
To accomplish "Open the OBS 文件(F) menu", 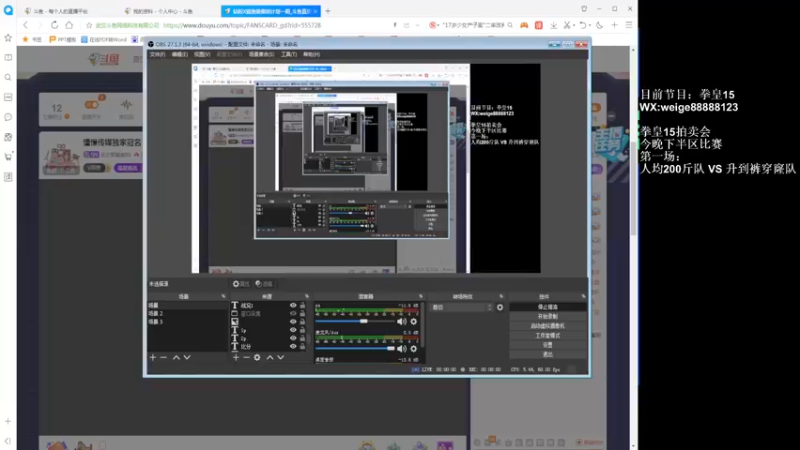I will pyautogui.click(x=157, y=55).
